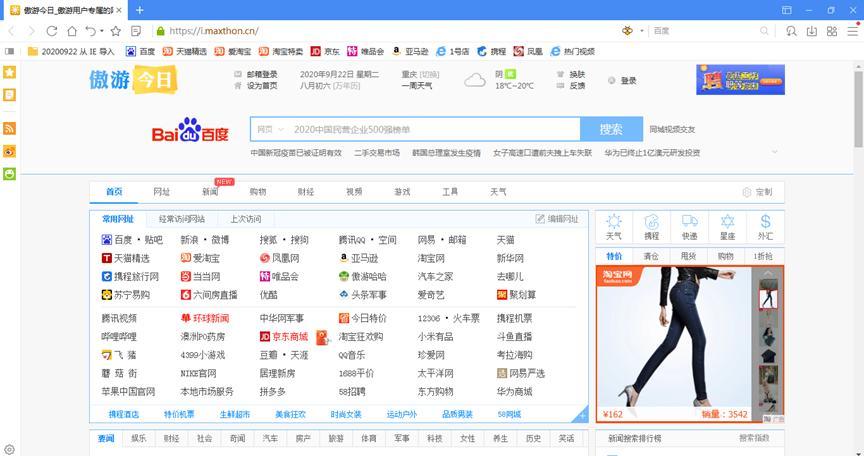Viewport: 864px width, 456px height.
Task: Open the downloads icon in toolbar
Action: (x=812, y=31)
